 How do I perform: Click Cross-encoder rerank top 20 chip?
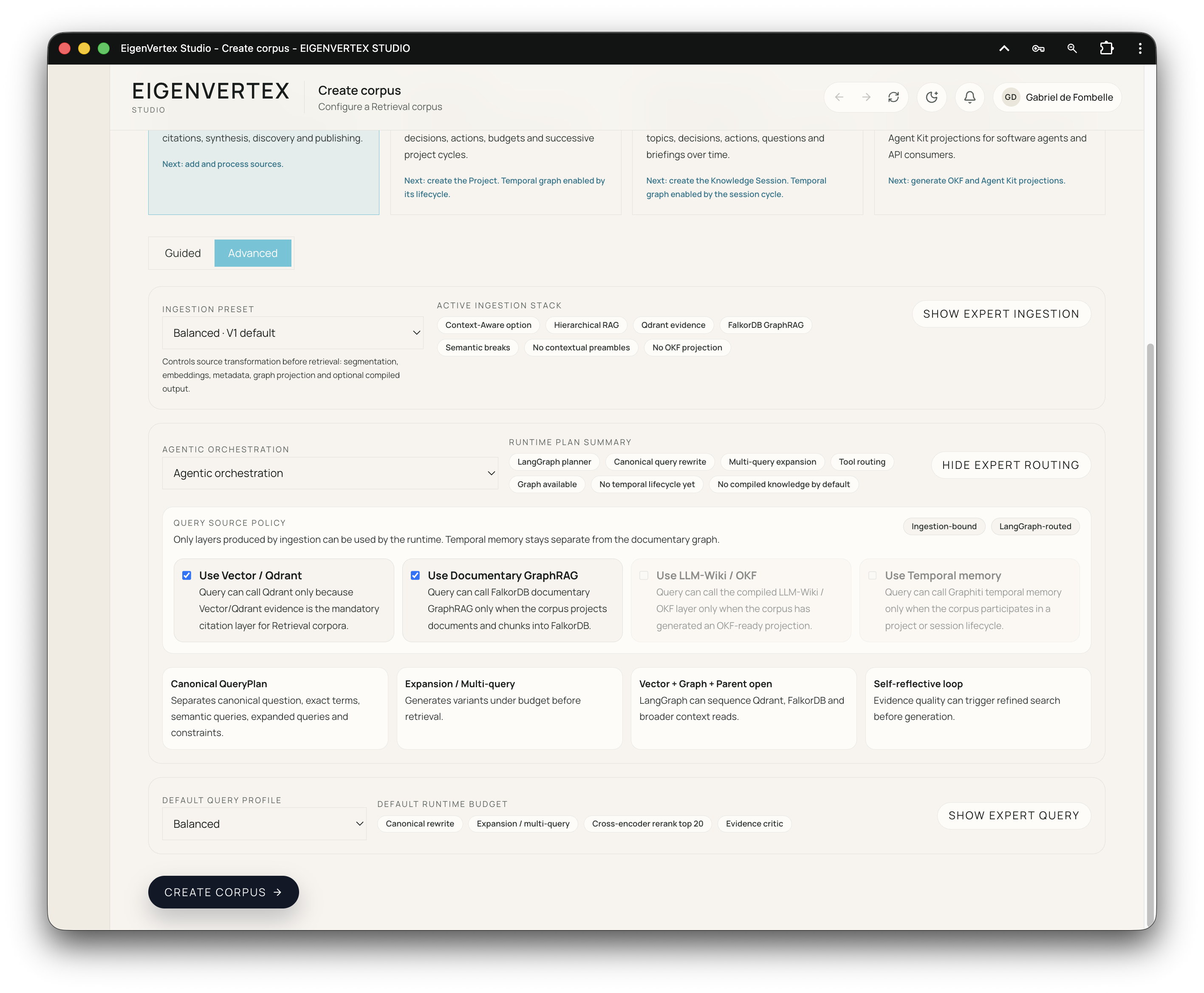[x=647, y=824]
